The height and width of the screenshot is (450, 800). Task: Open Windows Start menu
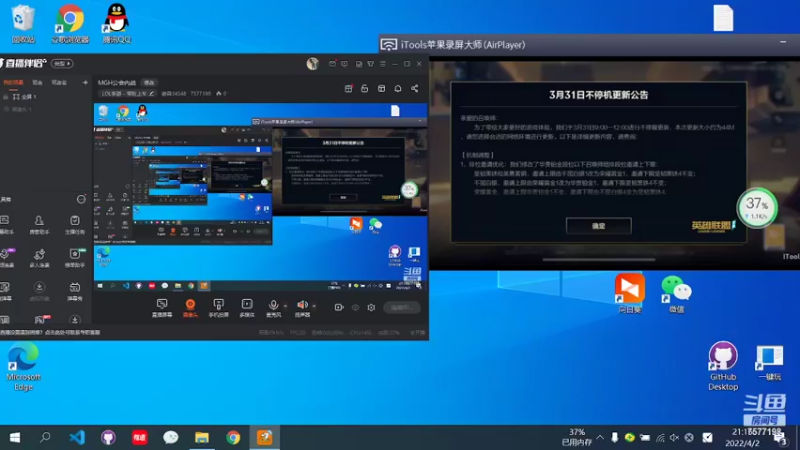(15, 437)
